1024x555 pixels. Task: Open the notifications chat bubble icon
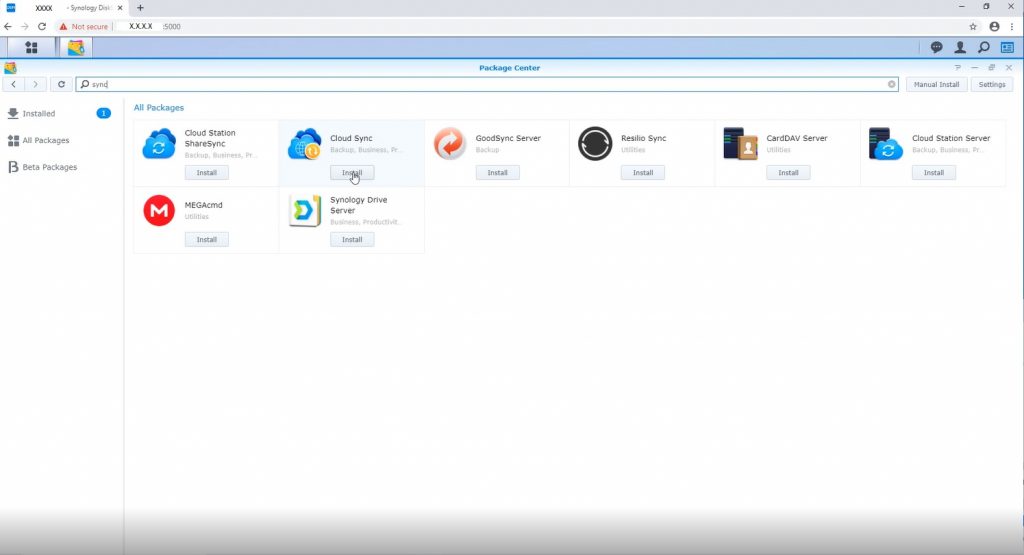[936, 47]
